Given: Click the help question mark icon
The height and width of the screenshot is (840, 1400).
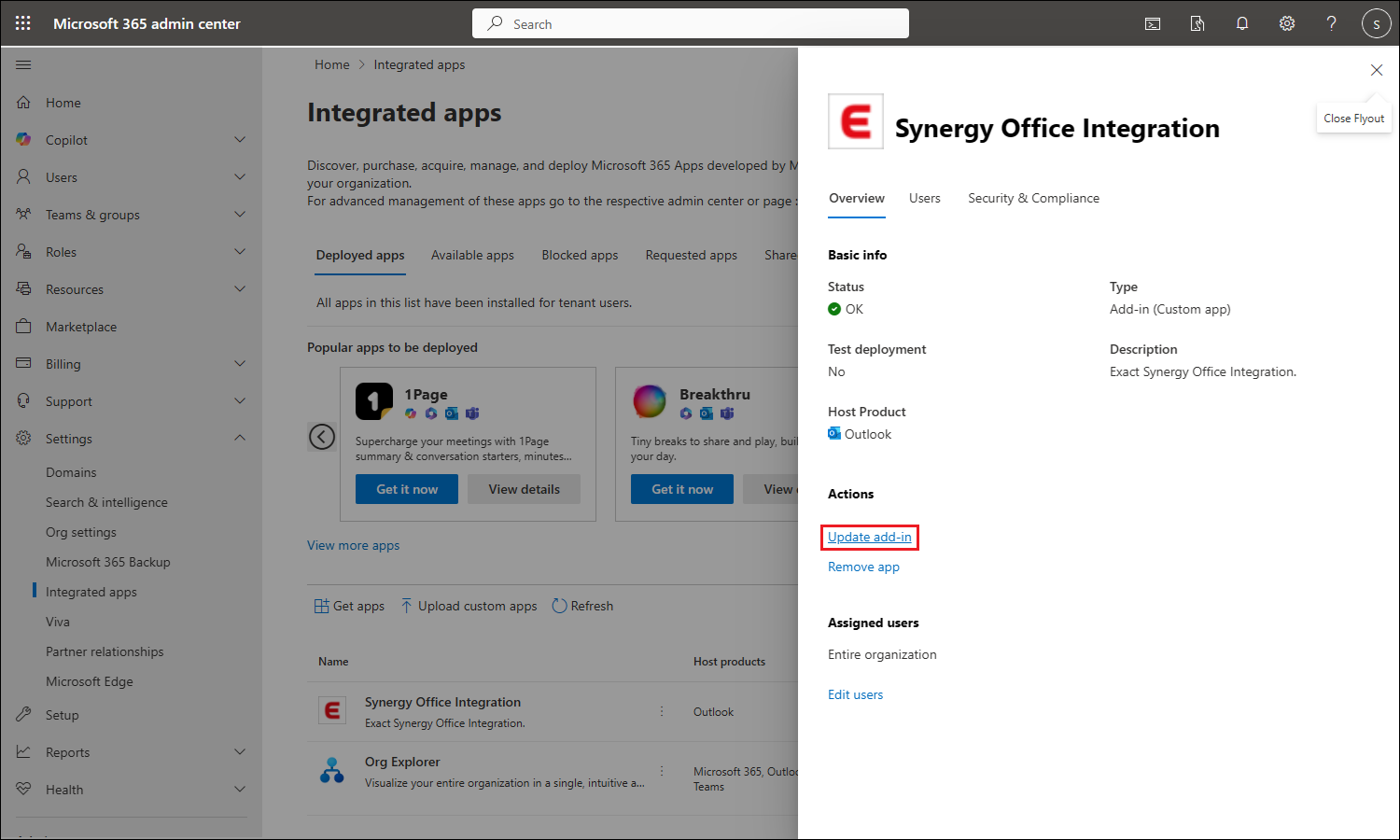Looking at the screenshot, I should (1332, 23).
